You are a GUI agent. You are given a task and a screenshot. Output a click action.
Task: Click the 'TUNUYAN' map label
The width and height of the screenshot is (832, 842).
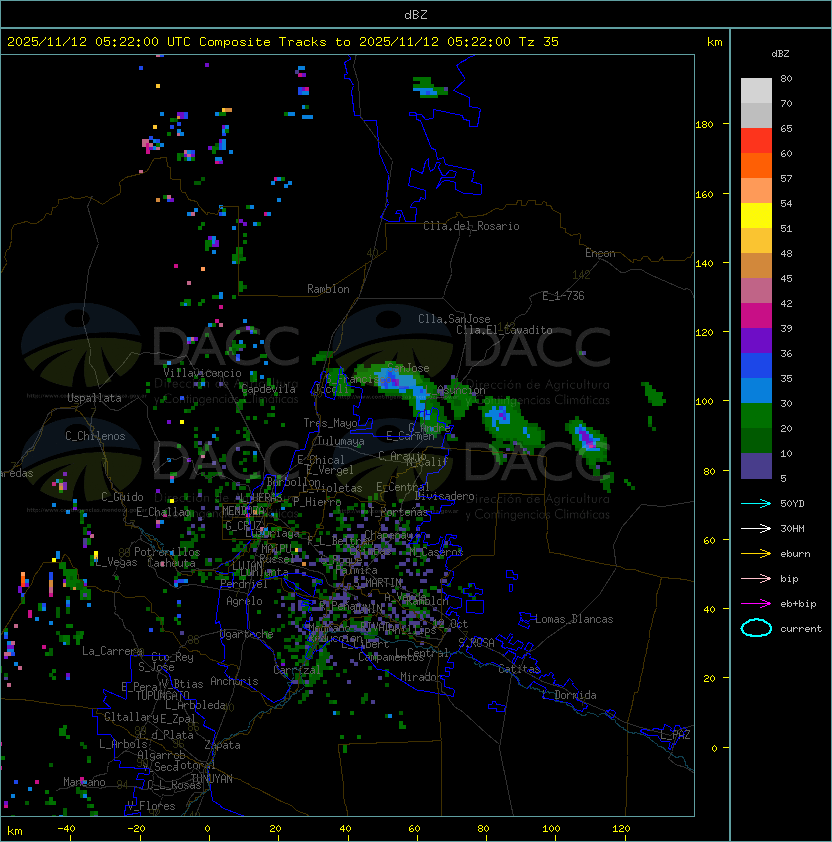click(211, 779)
